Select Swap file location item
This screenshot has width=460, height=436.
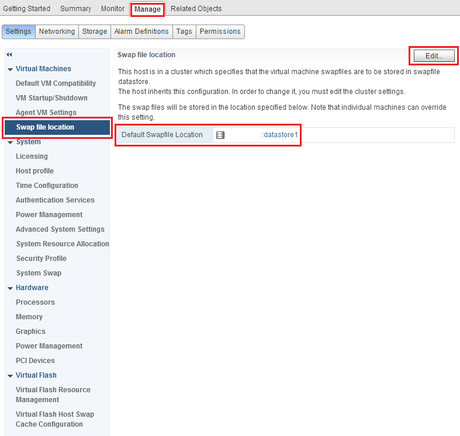click(58, 127)
